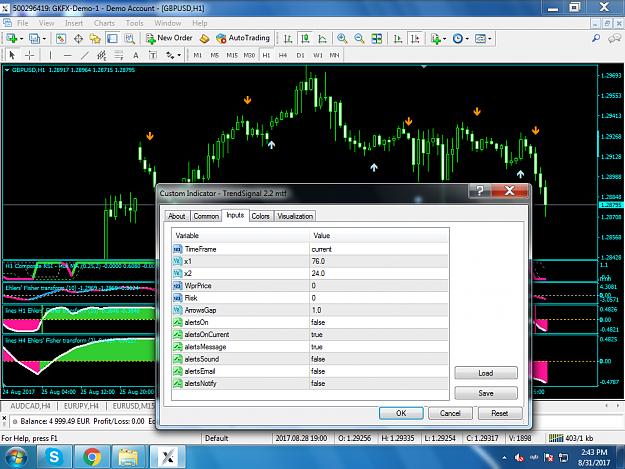Select the Crosshair tool in drawing toolbar
Viewport: 625px width, 469px height.
[29, 55]
